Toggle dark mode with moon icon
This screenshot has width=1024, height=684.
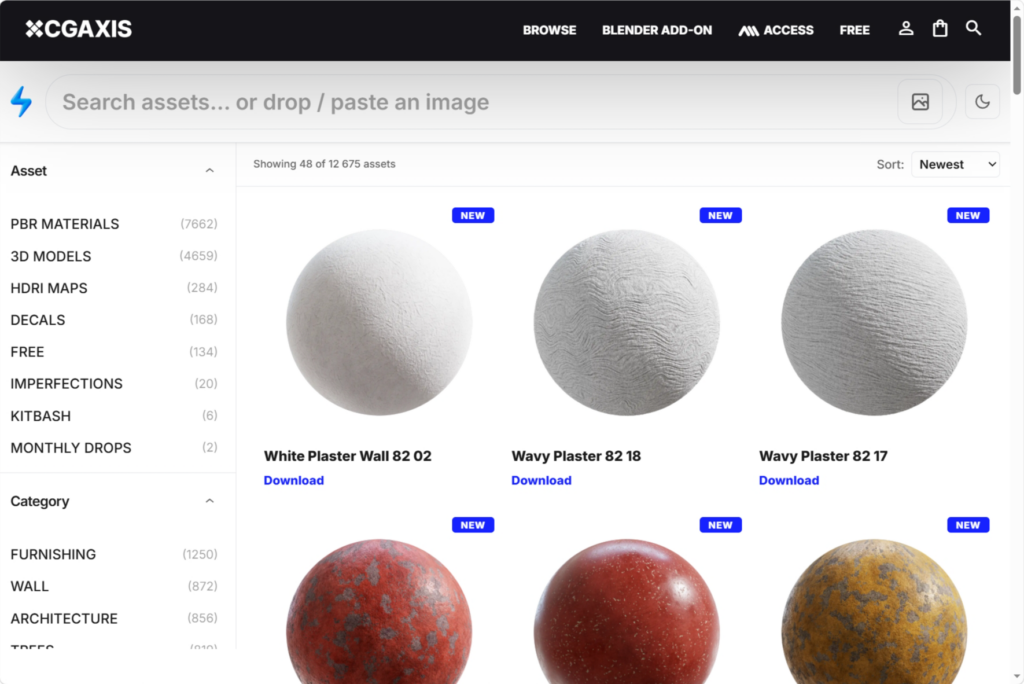coord(982,102)
